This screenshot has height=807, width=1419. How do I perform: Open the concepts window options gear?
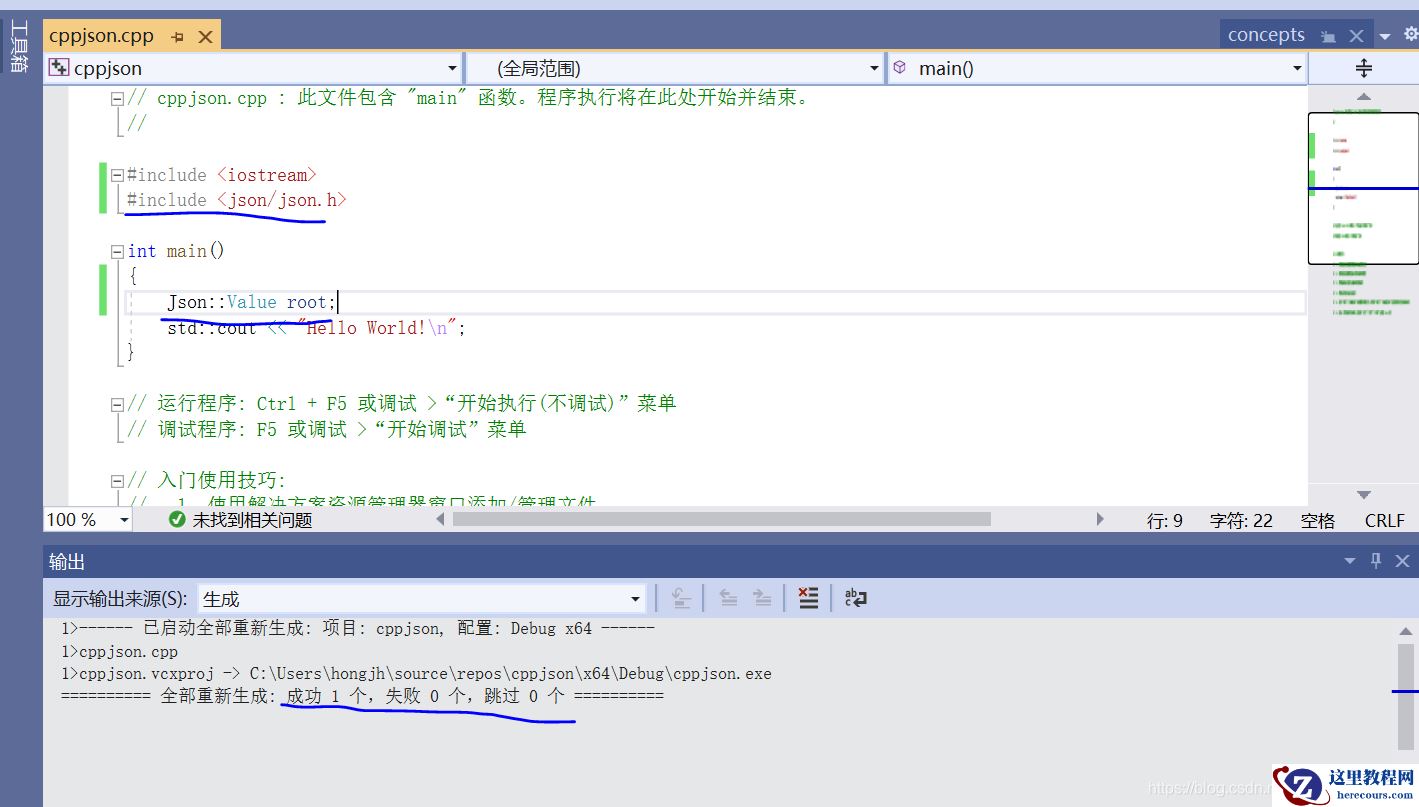[x=1411, y=33]
